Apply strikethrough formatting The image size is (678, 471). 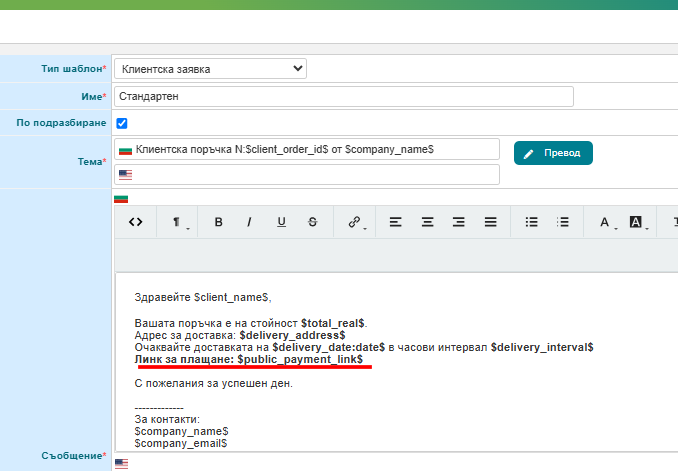[x=312, y=222]
